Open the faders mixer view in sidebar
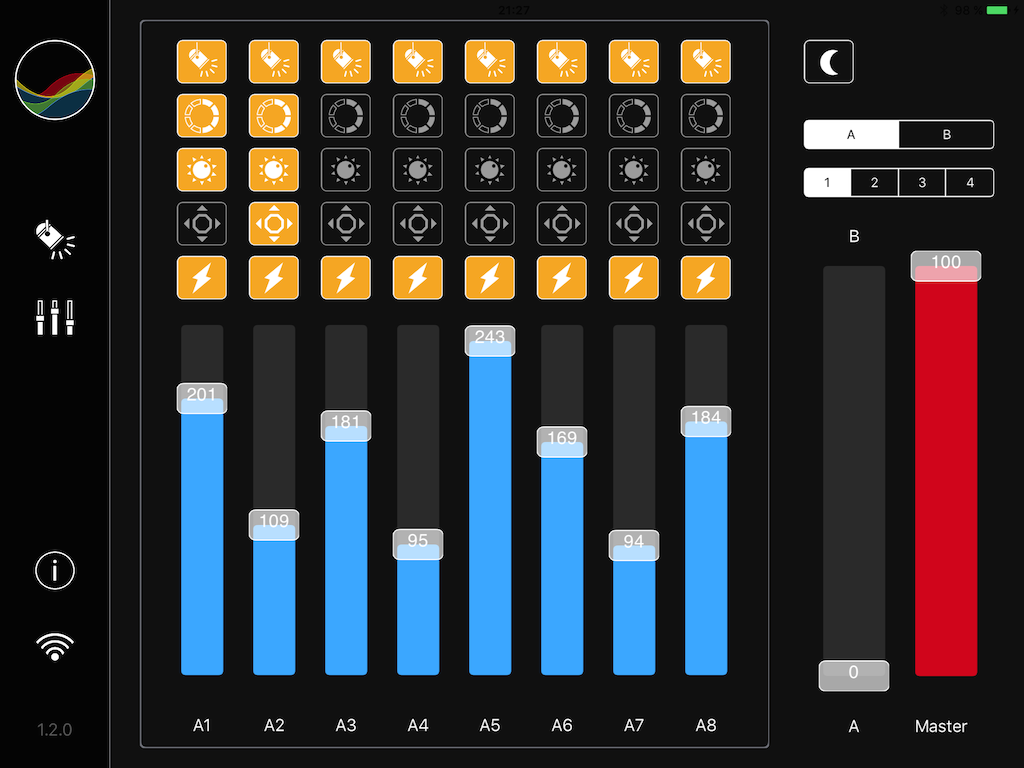Image resolution: width=1024 pixels, height=768 pixels. (x=55, y=317)
